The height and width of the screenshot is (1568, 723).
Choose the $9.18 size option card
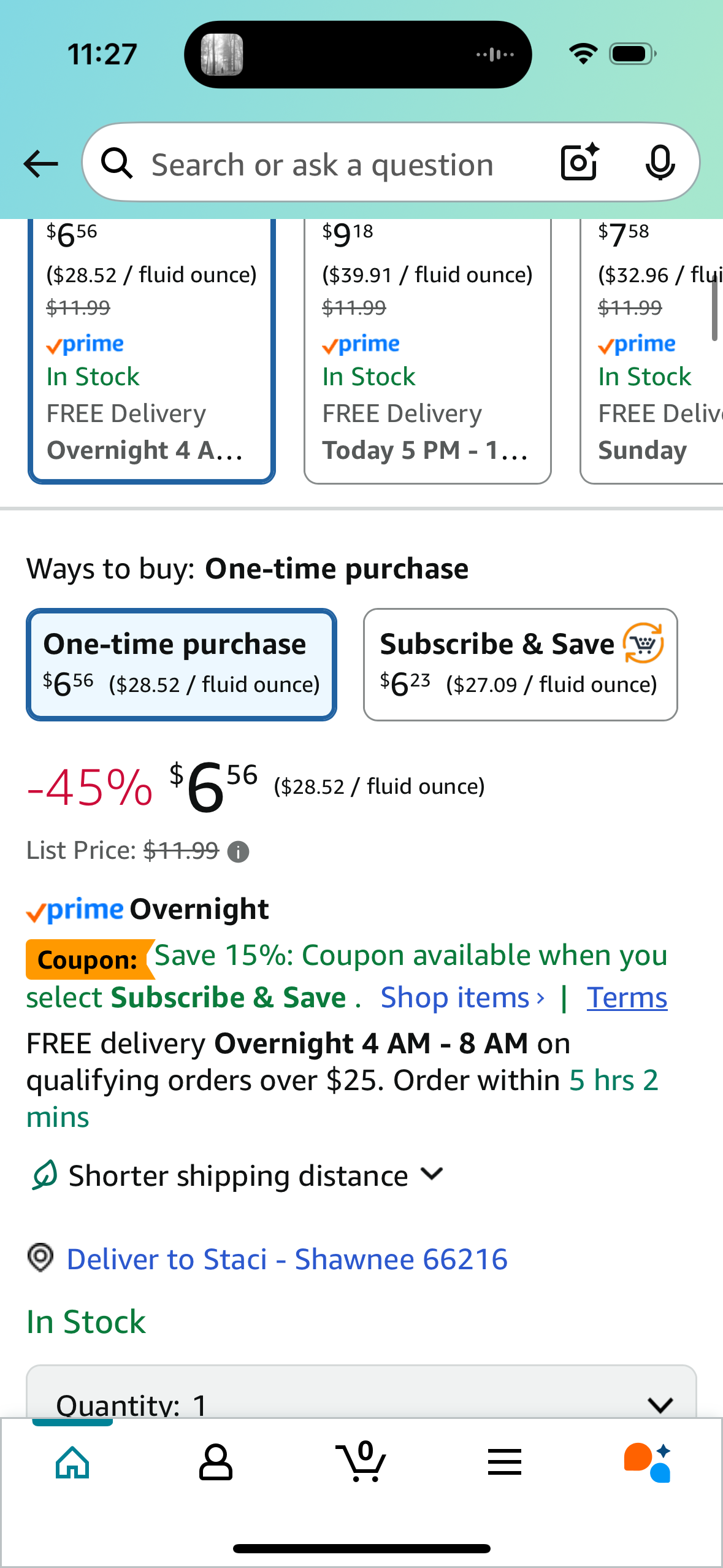pyautogui.click(x=427, y=350)
